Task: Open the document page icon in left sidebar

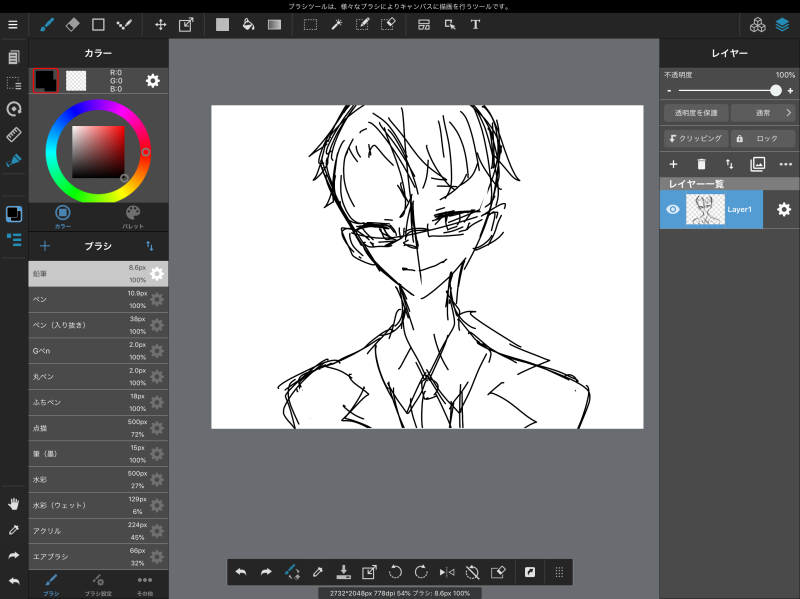Action: click(x=14, y=57)
